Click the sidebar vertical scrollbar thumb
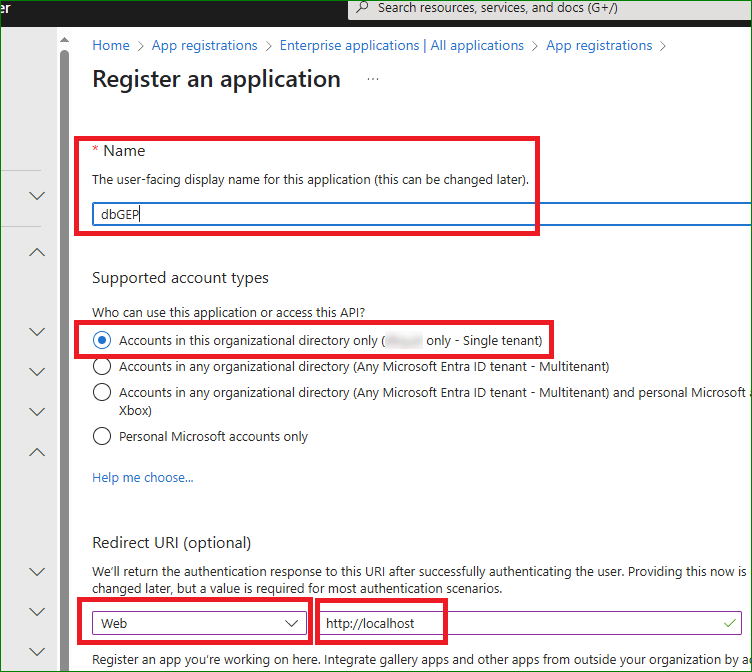Screen dimensions: 752x672 65,300
